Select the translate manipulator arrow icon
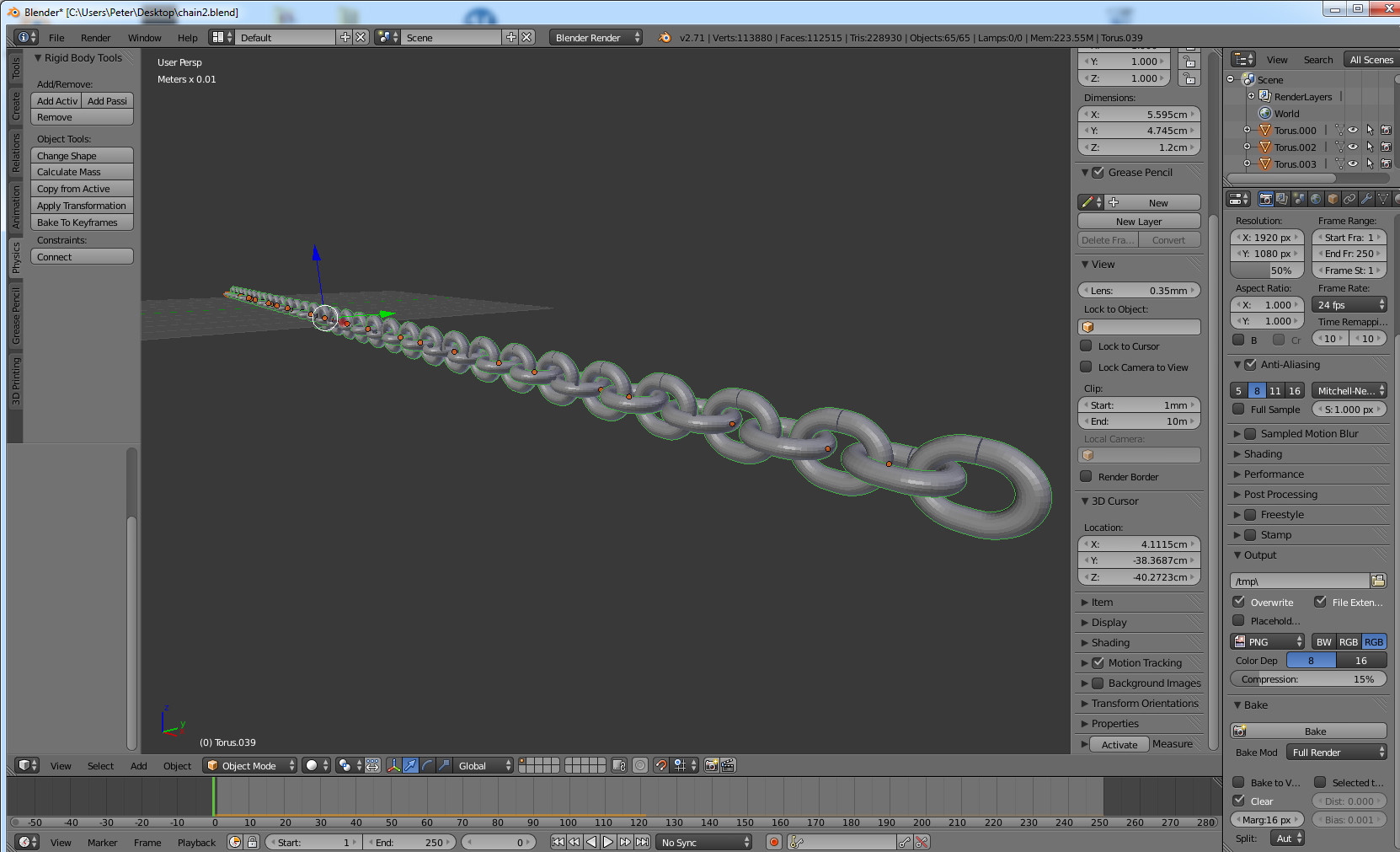 pos(410,765)
